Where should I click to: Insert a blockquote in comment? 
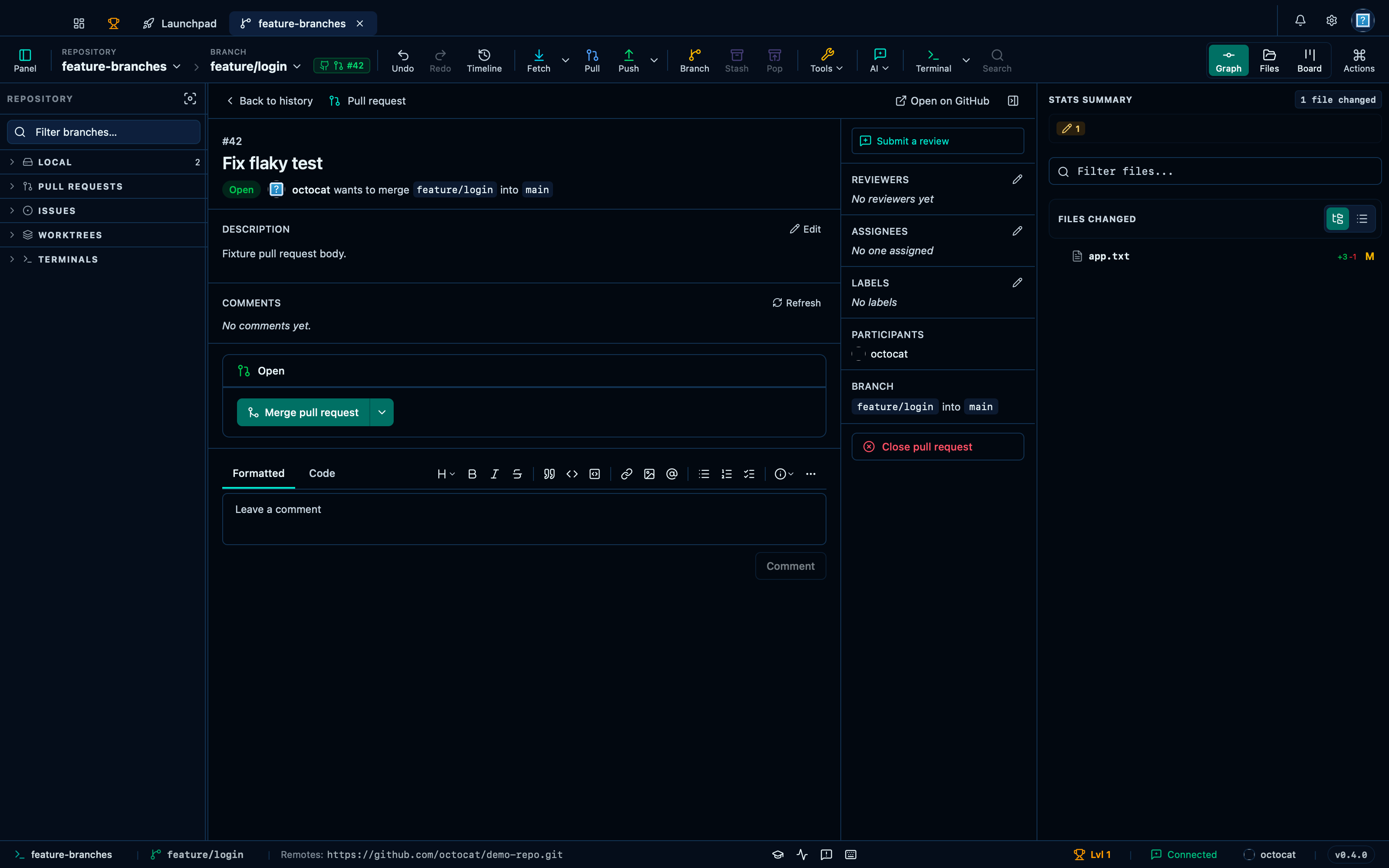[x=549, y=473]
